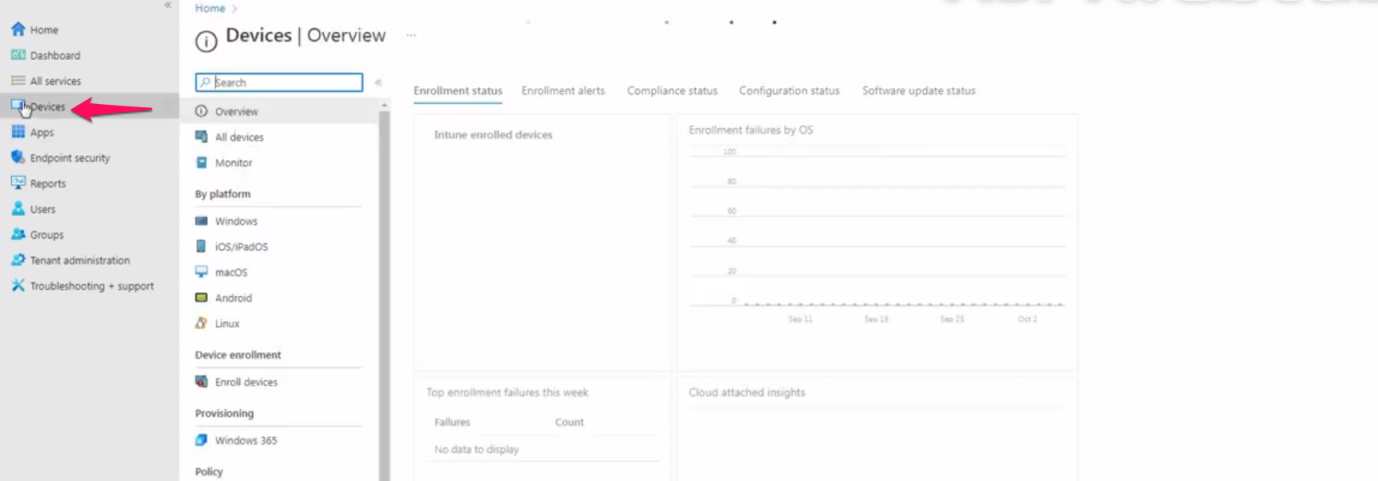Click scroll-up arrow of blade menu scrollbar
Image resolution: width=1378 pixels, height=481 pixels.
[384, 104]
